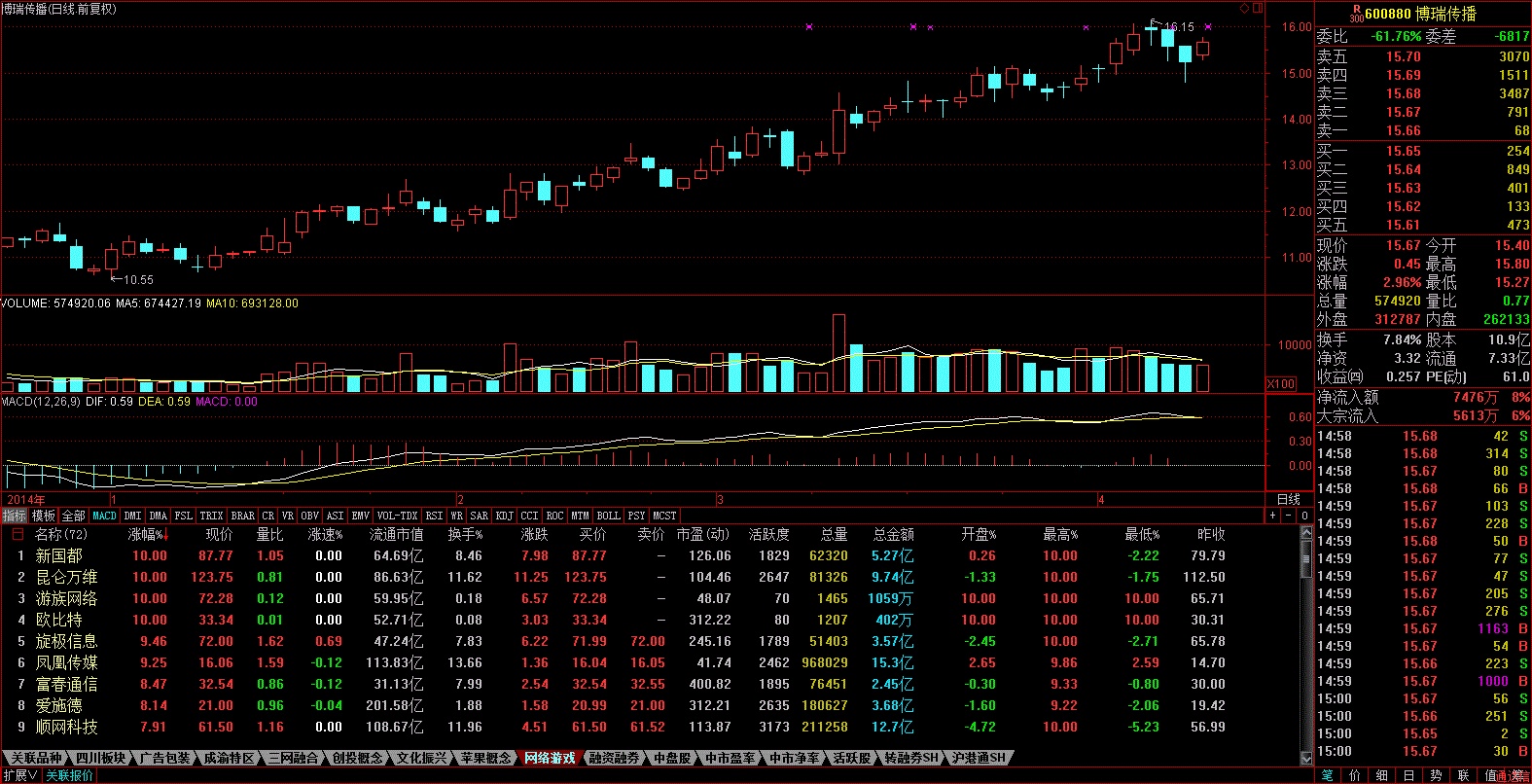1532x784 pixels.
Task: Click the stock list scrollbar thumb
Action: pos(1306,560)
